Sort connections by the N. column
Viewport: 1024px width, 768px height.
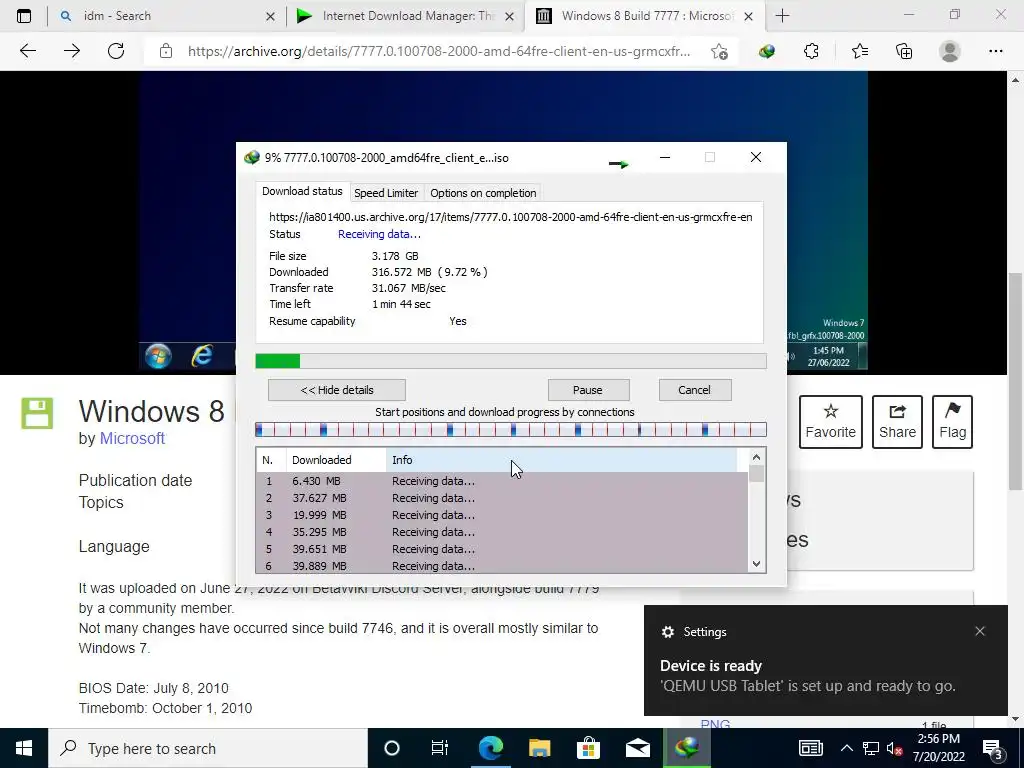271,460
